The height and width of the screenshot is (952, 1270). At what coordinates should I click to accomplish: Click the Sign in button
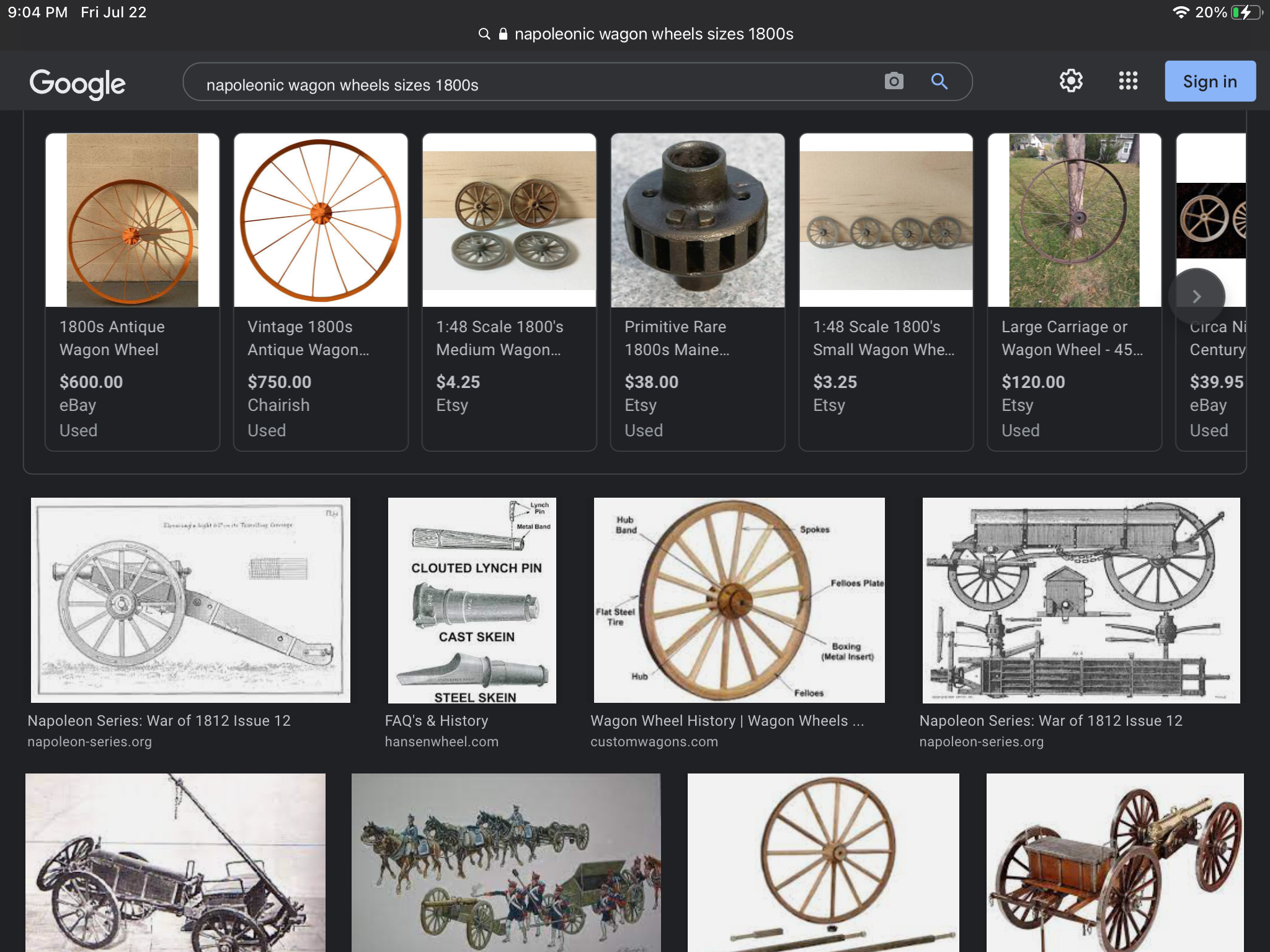click(x=1210, y=81)
